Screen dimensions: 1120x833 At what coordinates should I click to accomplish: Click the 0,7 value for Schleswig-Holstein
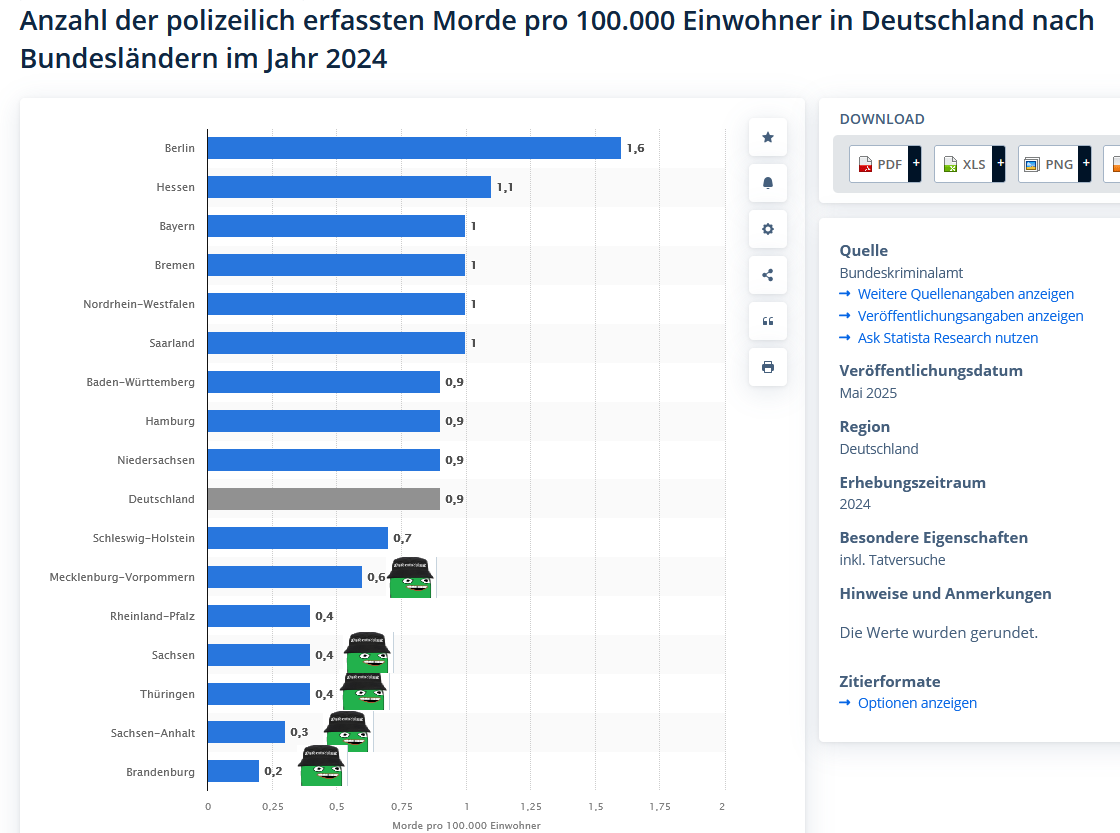click(x=402, y=538)
